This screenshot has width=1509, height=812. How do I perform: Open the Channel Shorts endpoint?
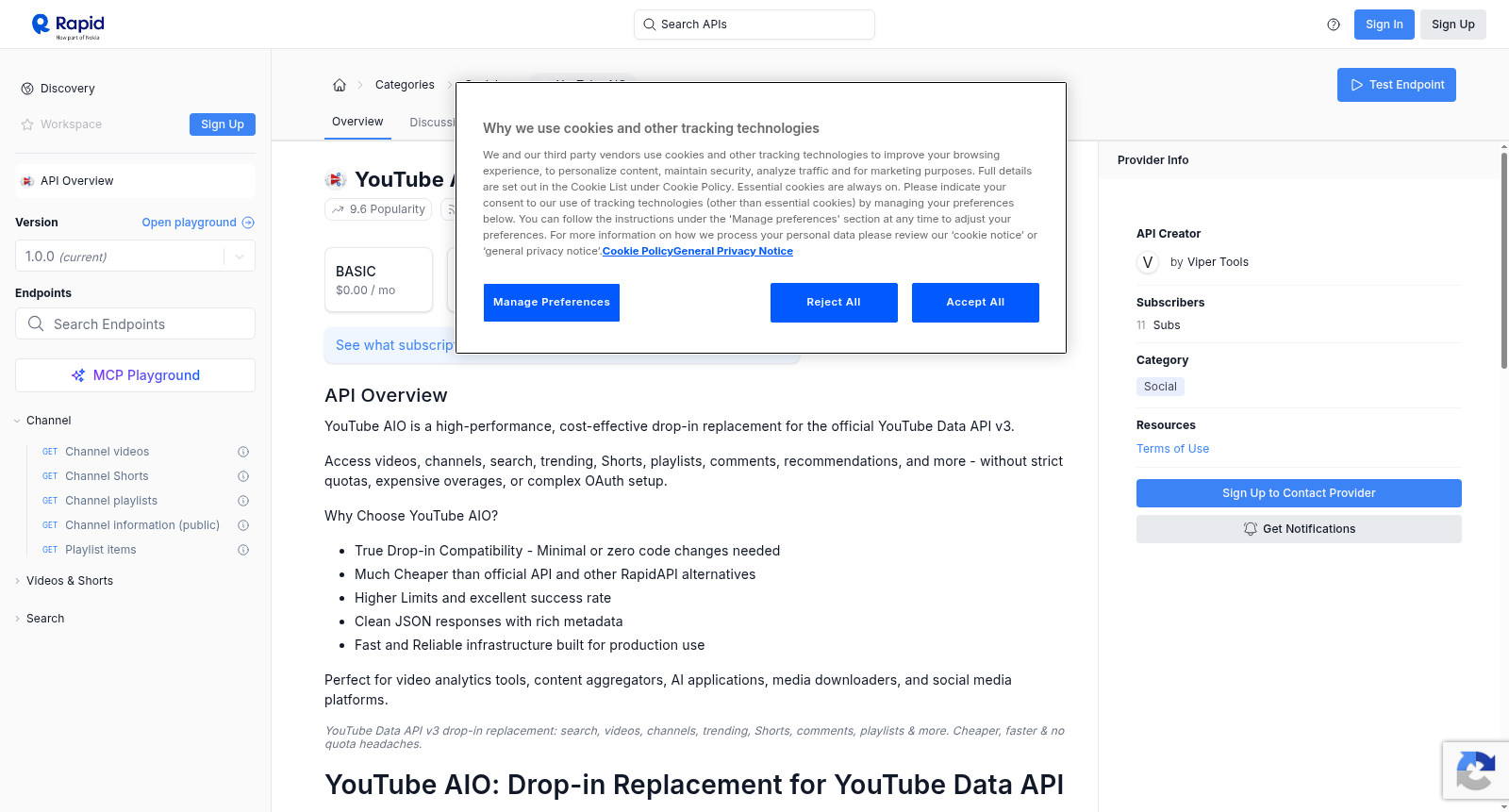click(107, 476)
